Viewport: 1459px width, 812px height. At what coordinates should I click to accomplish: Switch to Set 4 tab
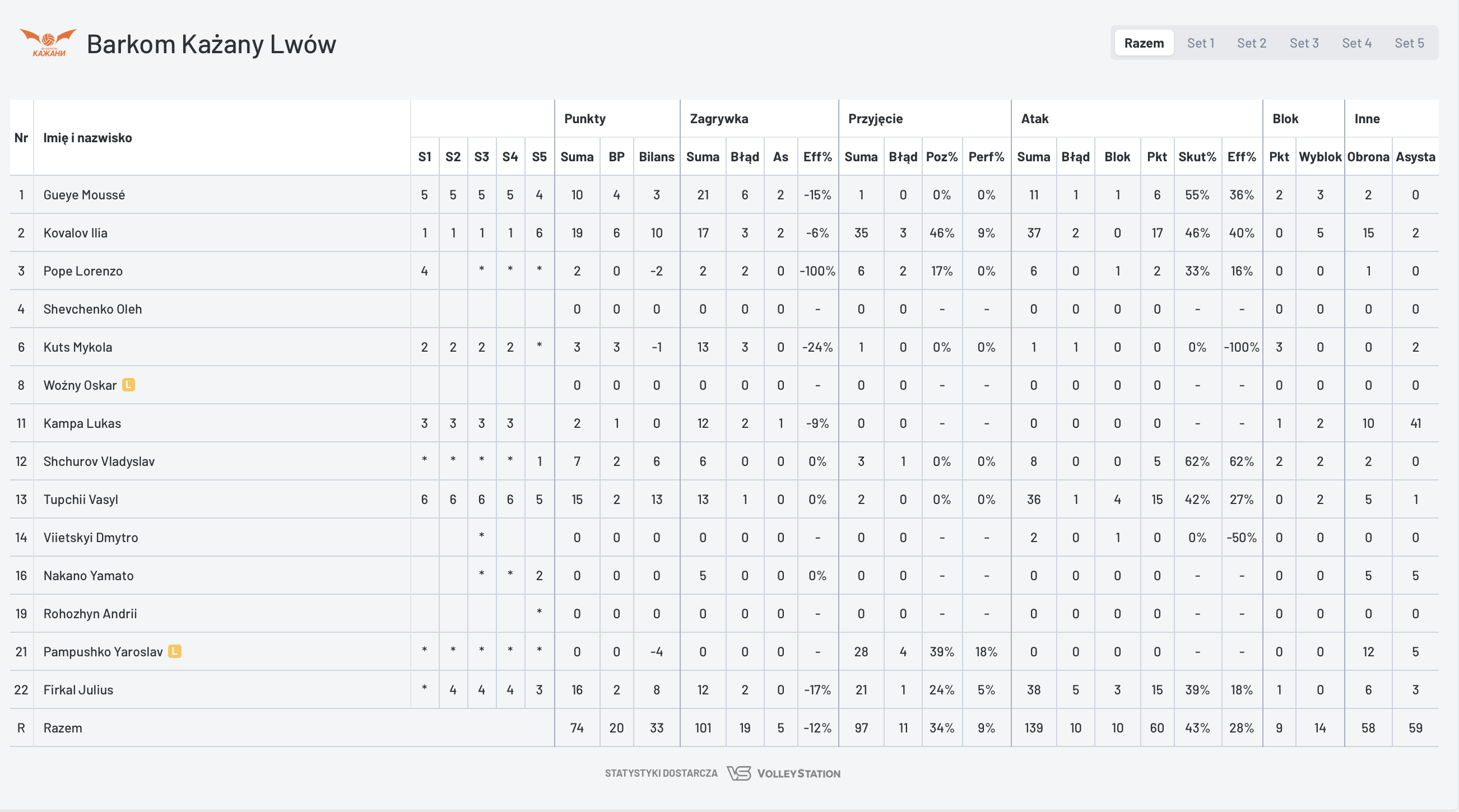(x=1356, y=43)
